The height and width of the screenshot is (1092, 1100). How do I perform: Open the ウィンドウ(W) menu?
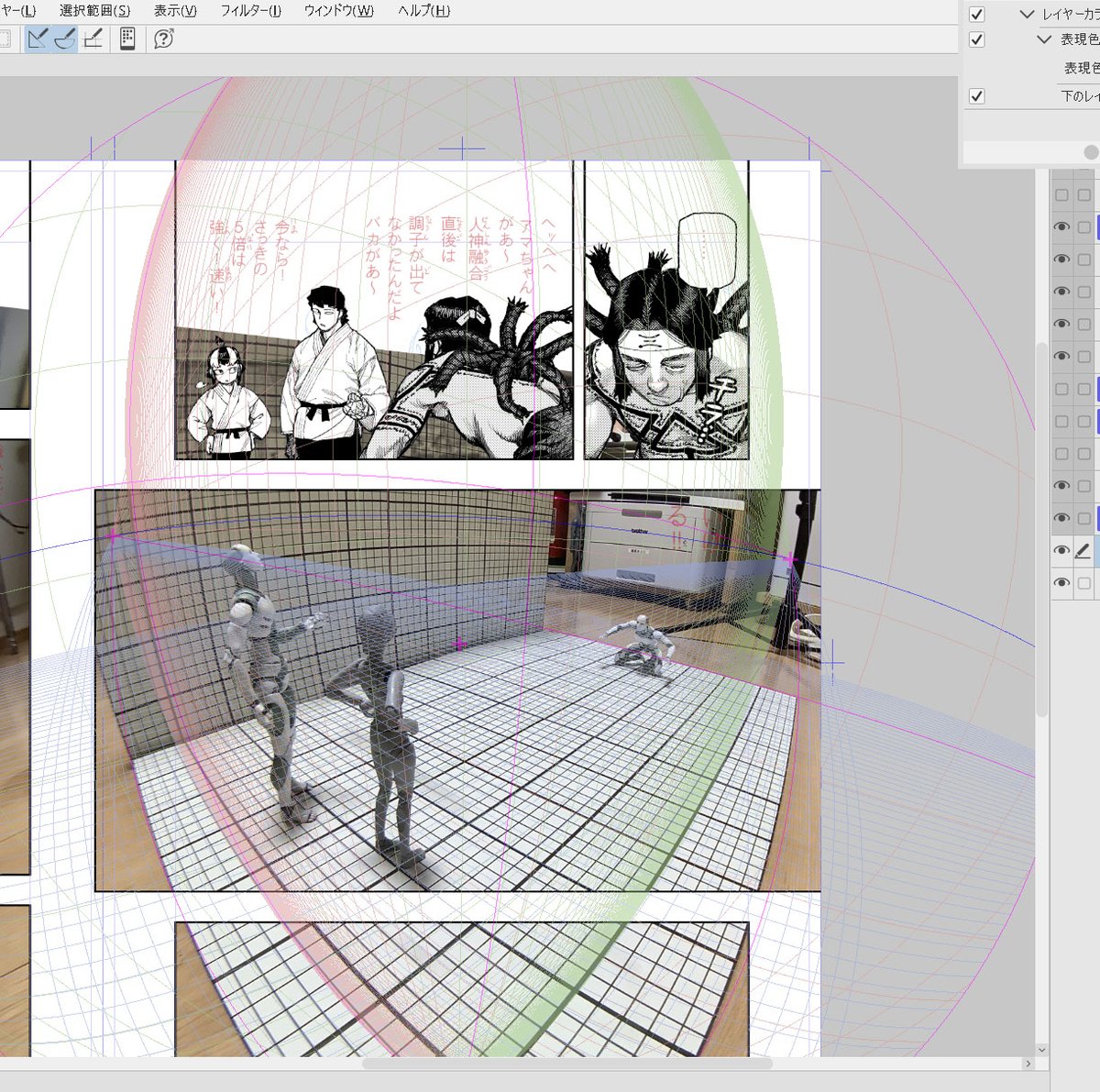(x=339, y=11)
